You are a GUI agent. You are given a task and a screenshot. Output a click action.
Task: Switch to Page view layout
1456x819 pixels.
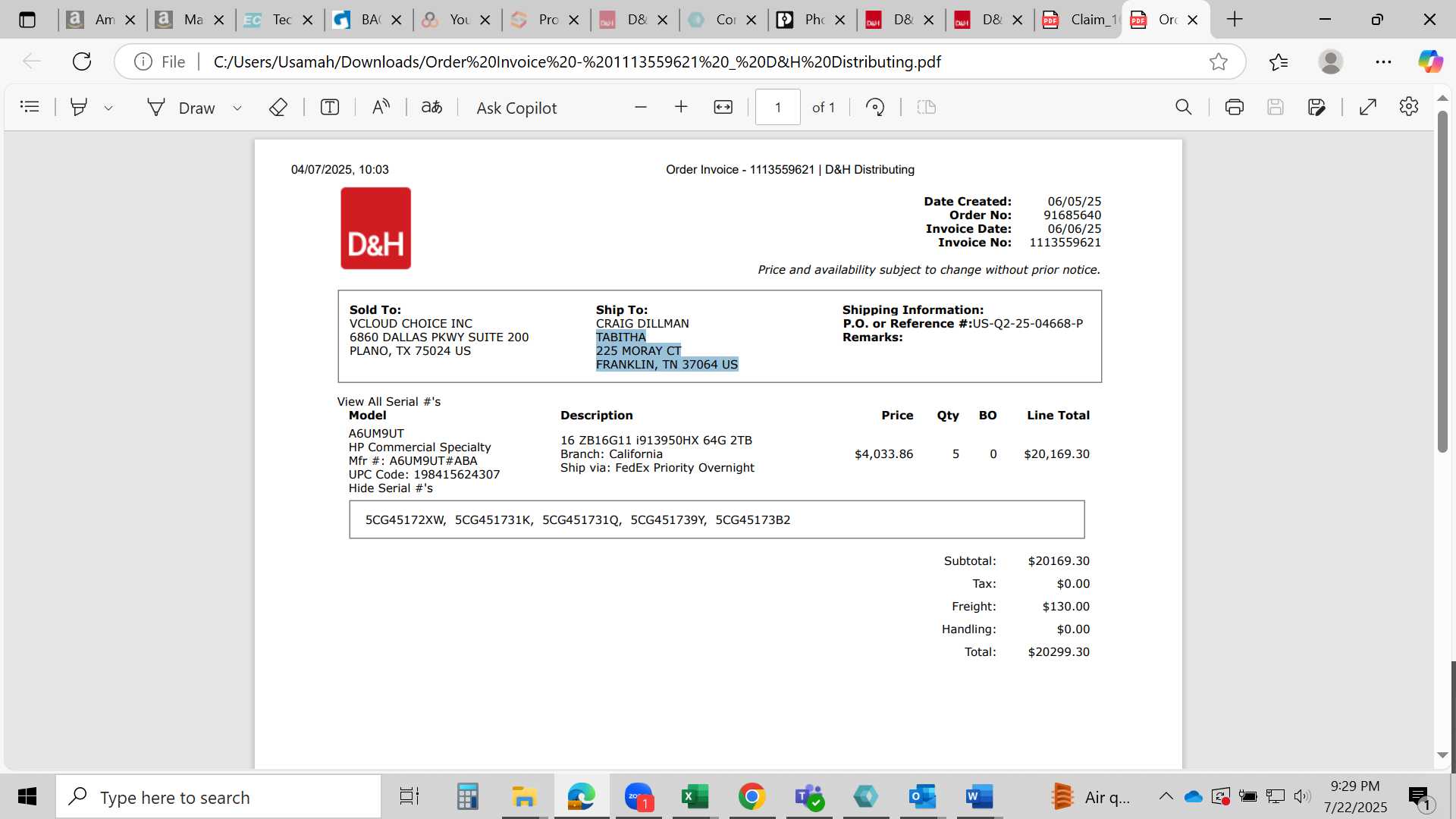point(927,107)
